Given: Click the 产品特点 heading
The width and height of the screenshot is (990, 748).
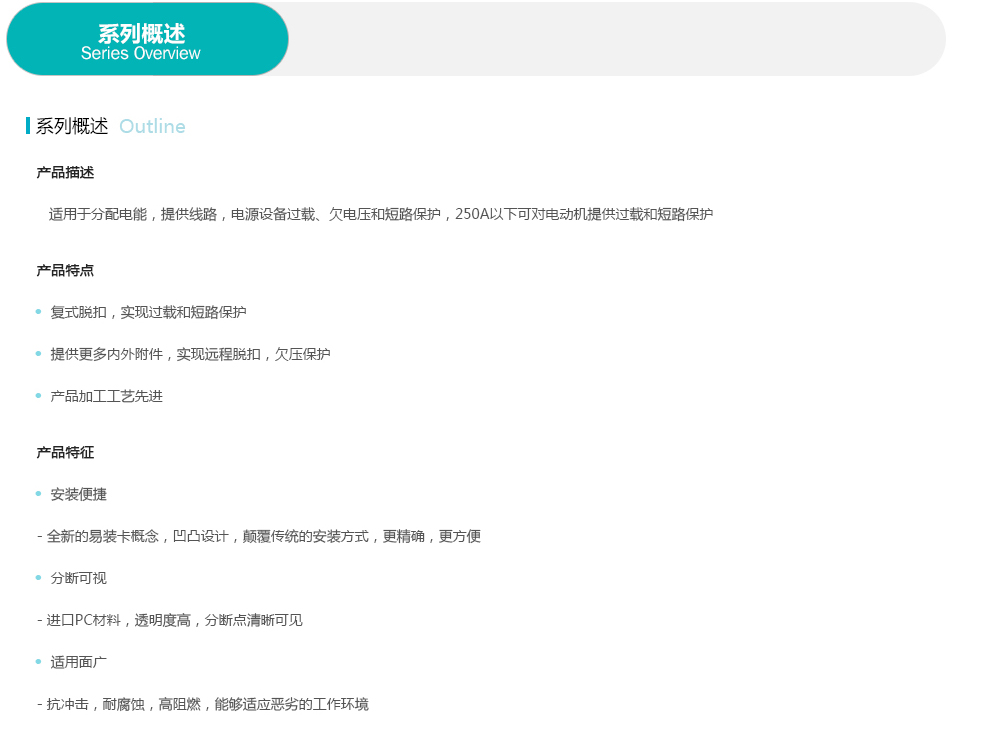Looking at the screenshot, I should click(65, 270).
